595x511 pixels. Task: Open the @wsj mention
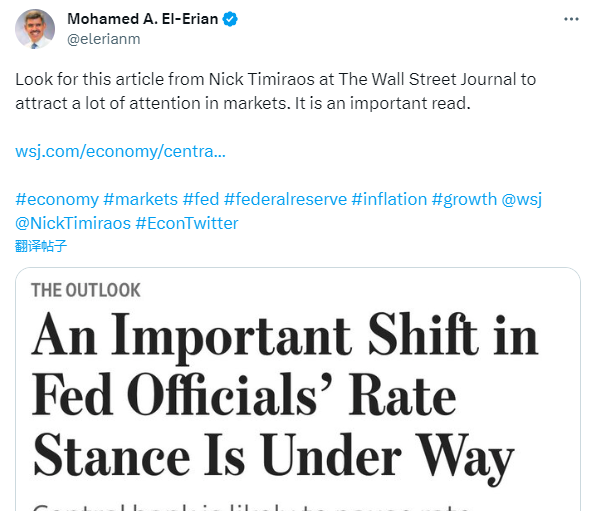(x=522, y=199)
